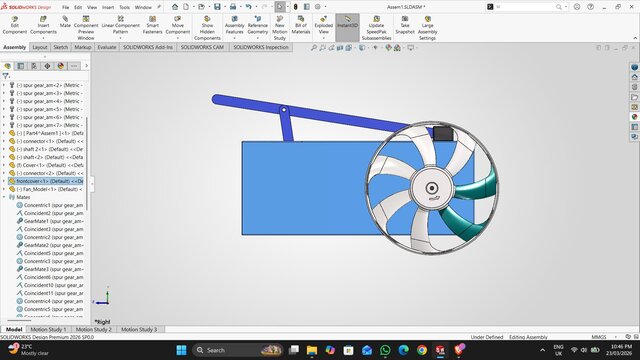Click the Home icon in title bar
The width and height of the screenshot is (640, 360).
coord(175,7)
